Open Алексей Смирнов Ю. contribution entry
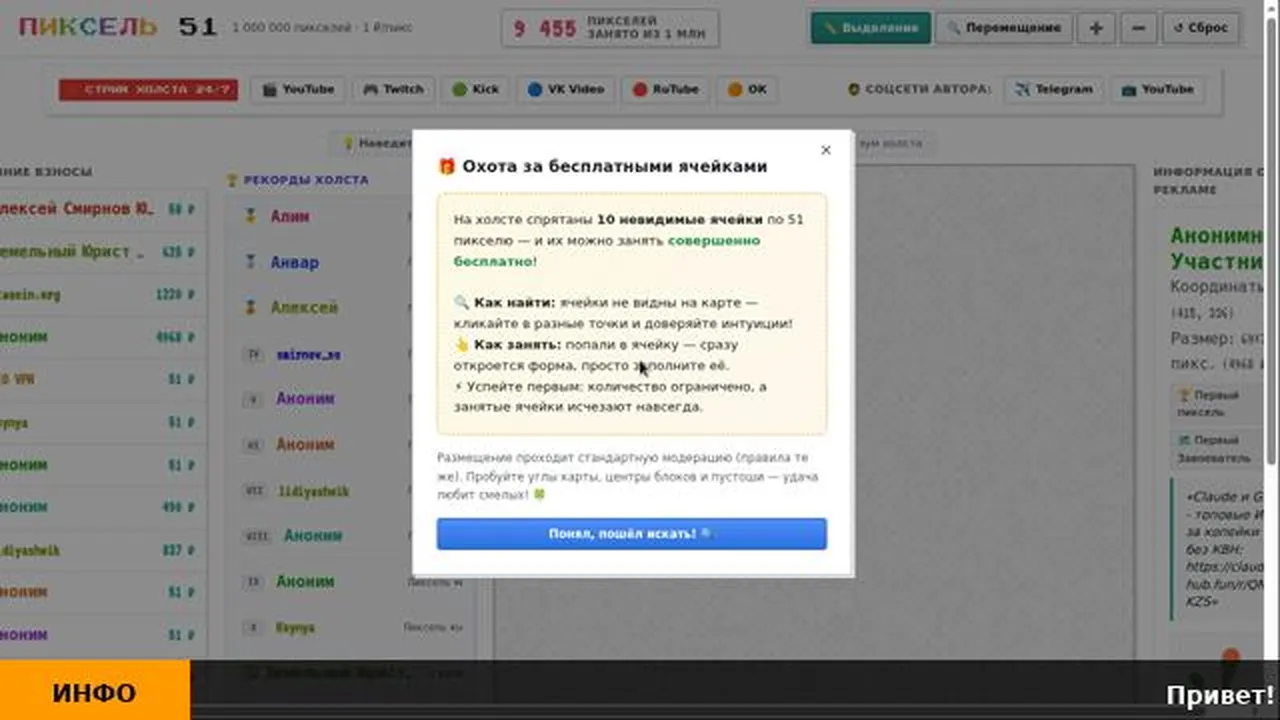The width and height of the screenshot is (1280, 720). 100,209
